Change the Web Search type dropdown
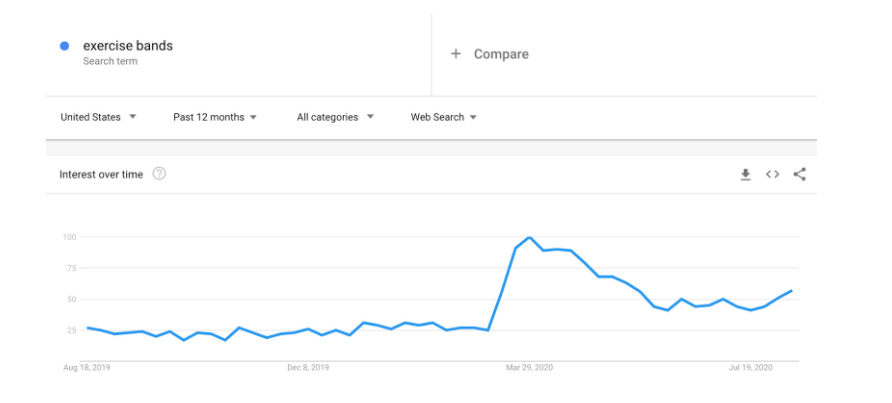This screenshot has width=892, height=403. (443, 117)
